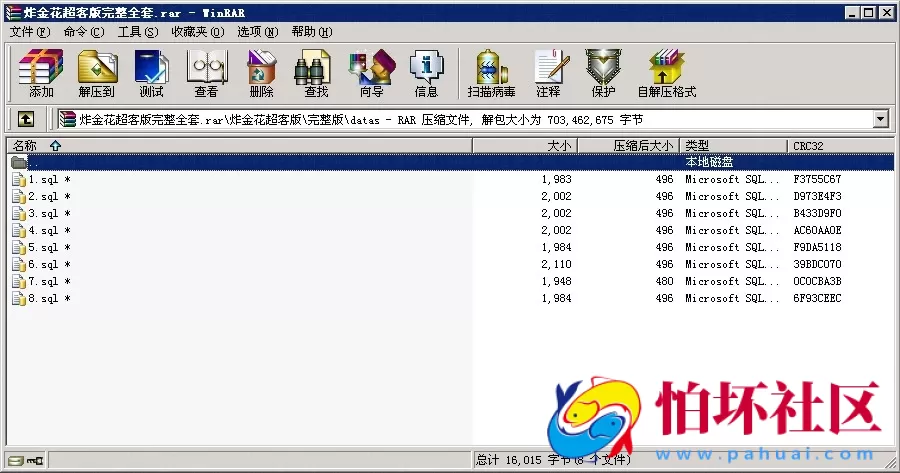Viewport: 900px width, 473px height.
Task: Click the WinRAR title bar app icon
Action: (13, 12)
